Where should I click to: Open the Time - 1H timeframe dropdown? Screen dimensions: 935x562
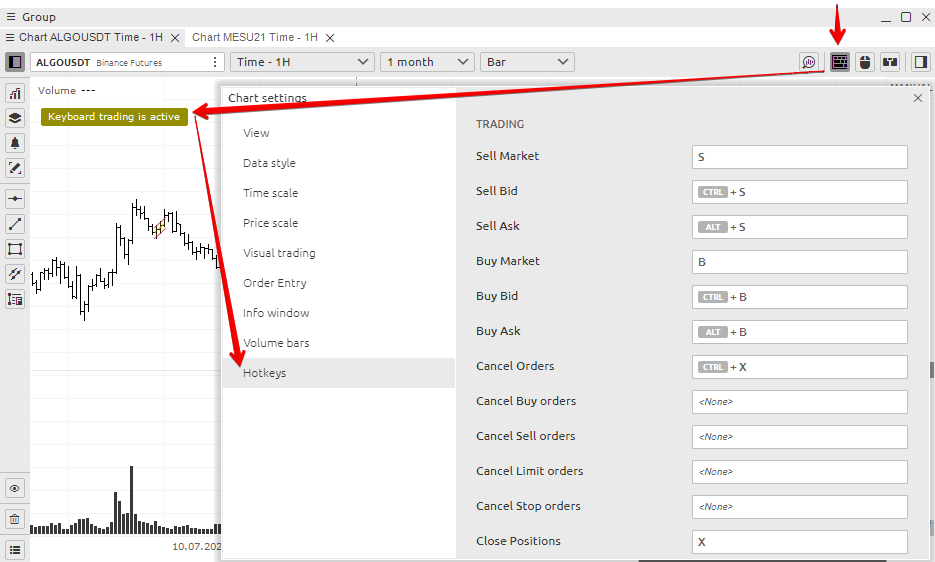point(303,62)
